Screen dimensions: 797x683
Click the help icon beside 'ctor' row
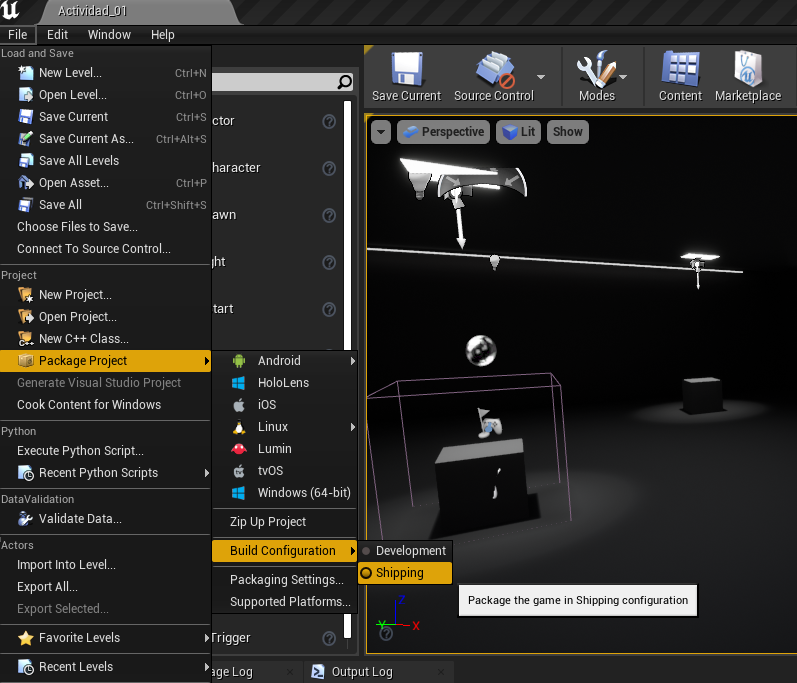[x=329, y=121]
